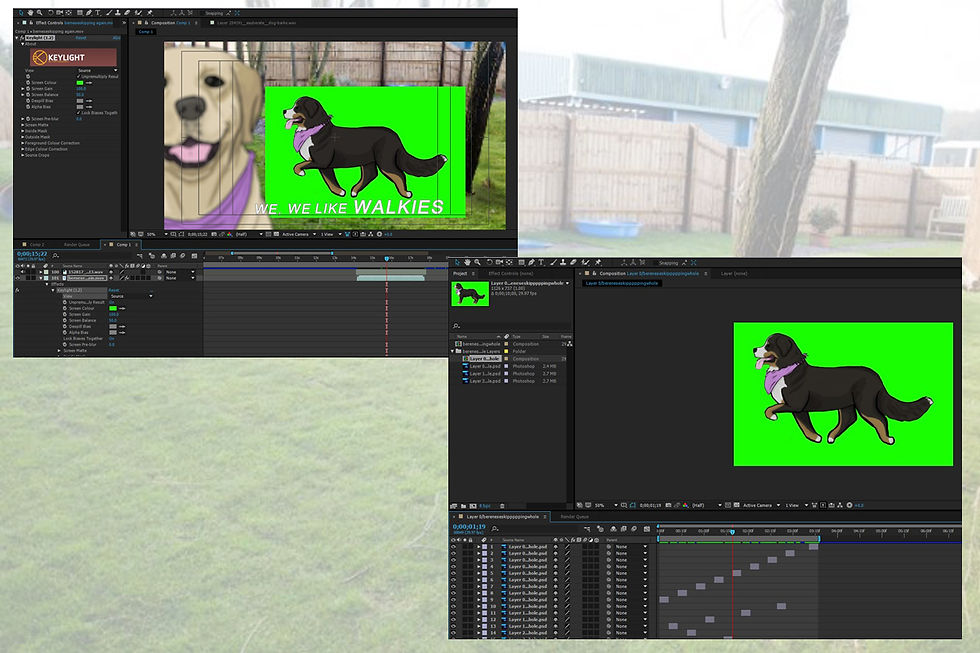
Task: Click the Screen Colour eyedropper in Keylight
Action: 89,82
